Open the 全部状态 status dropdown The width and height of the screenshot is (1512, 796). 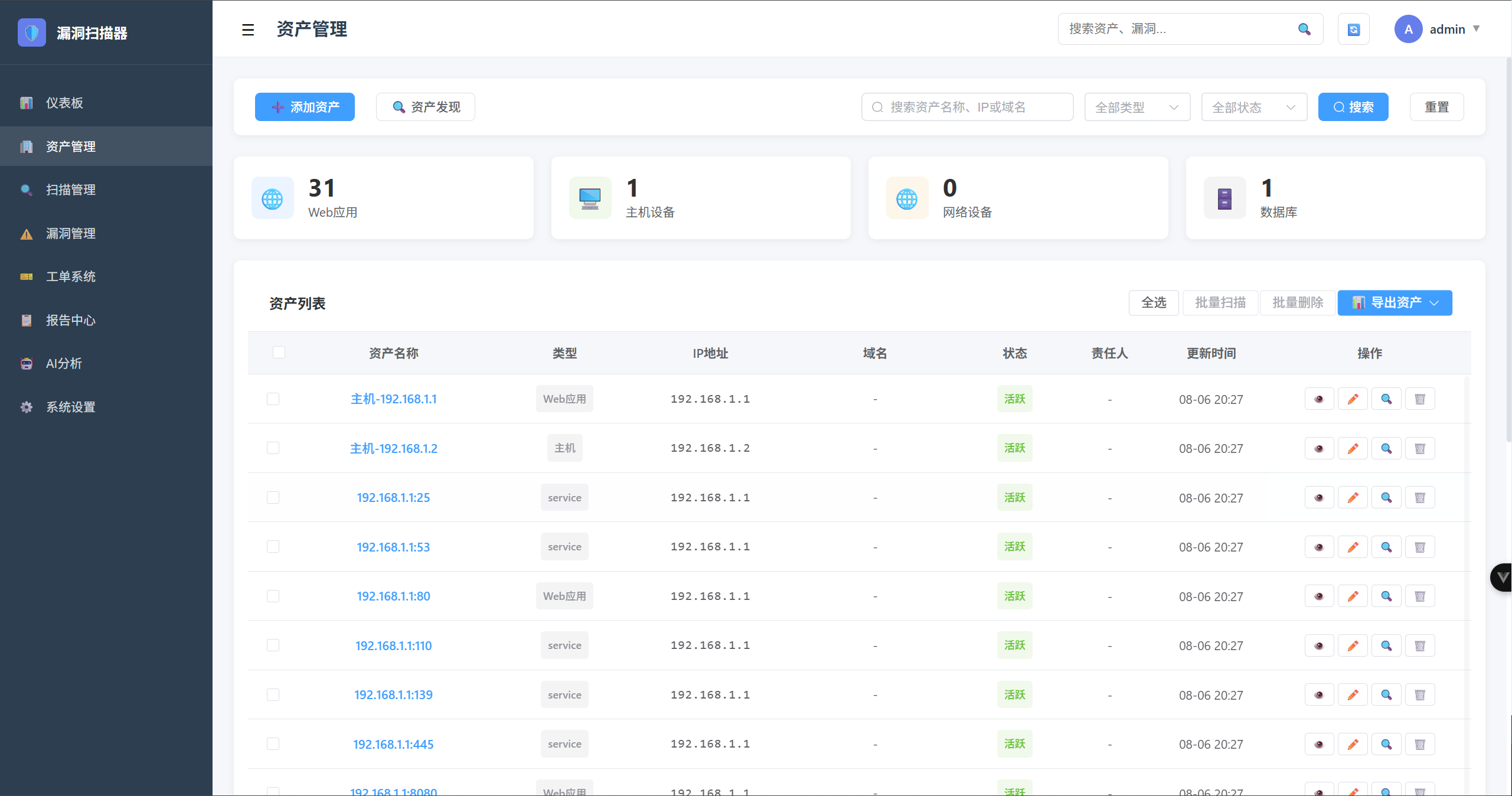1253,107
